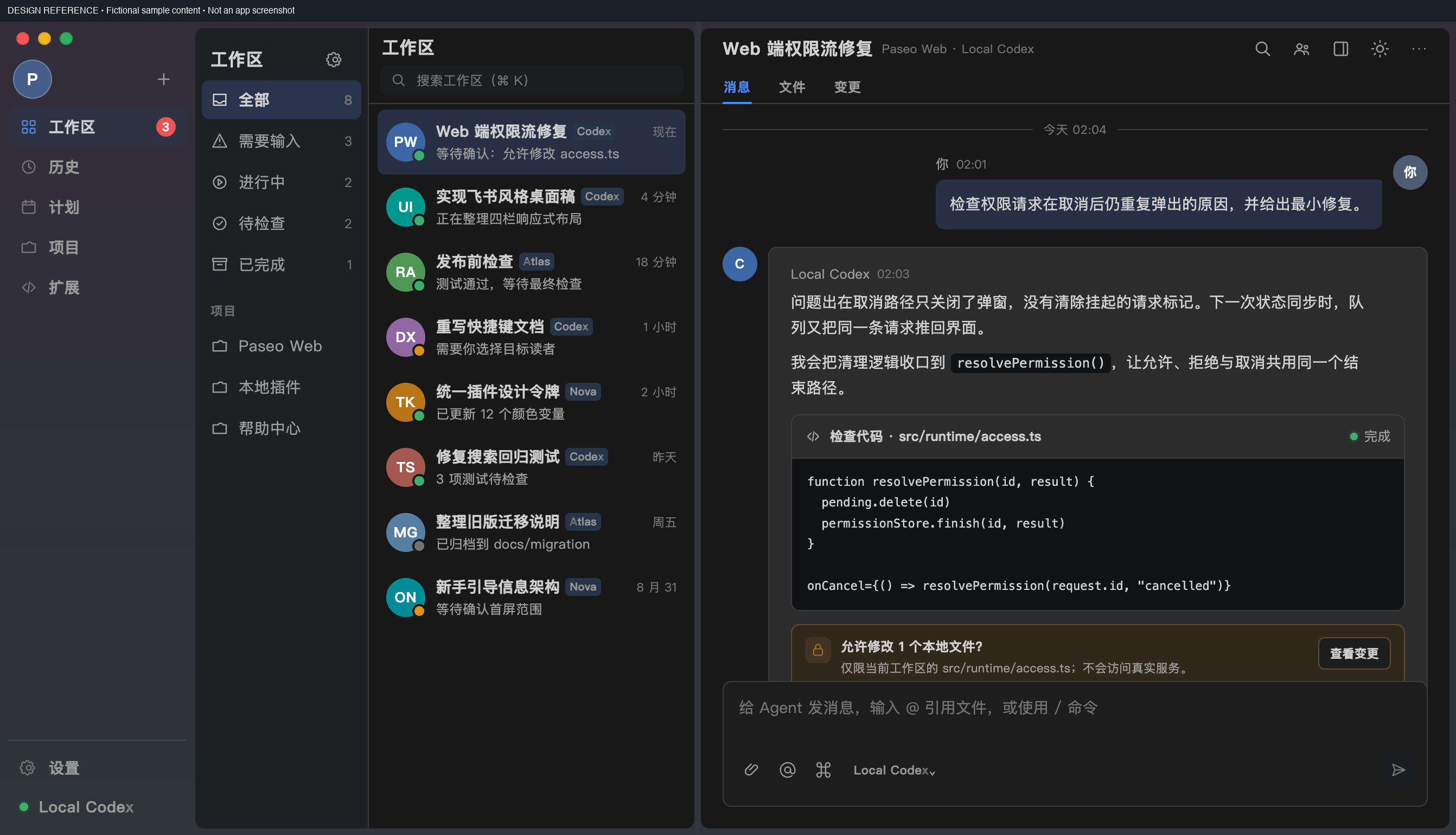This screenshot has height=835, width=1456.
Task: Click the TK avatar in the list
Action: point(406,402)
